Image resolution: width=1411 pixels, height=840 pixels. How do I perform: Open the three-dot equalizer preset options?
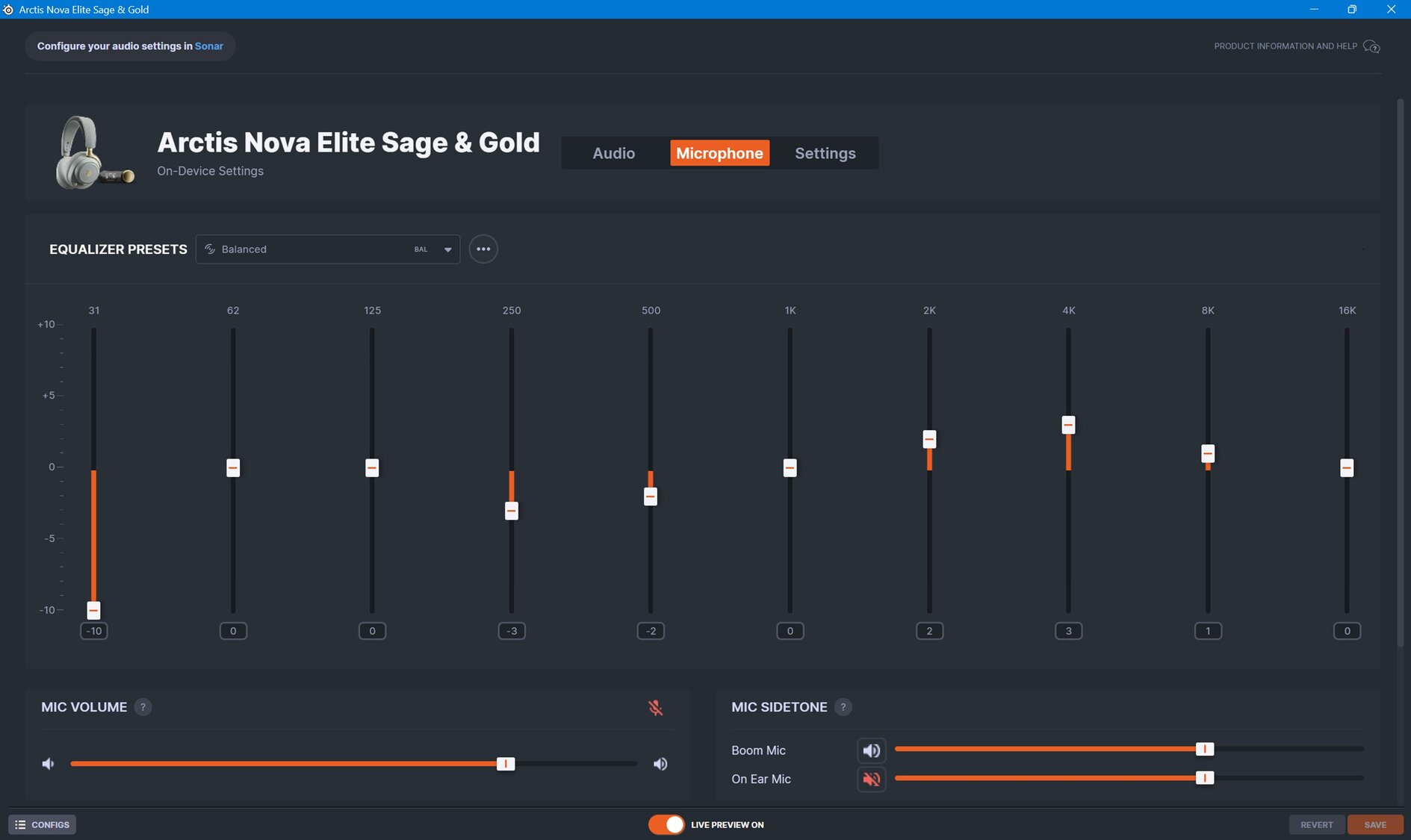point(483,249)
